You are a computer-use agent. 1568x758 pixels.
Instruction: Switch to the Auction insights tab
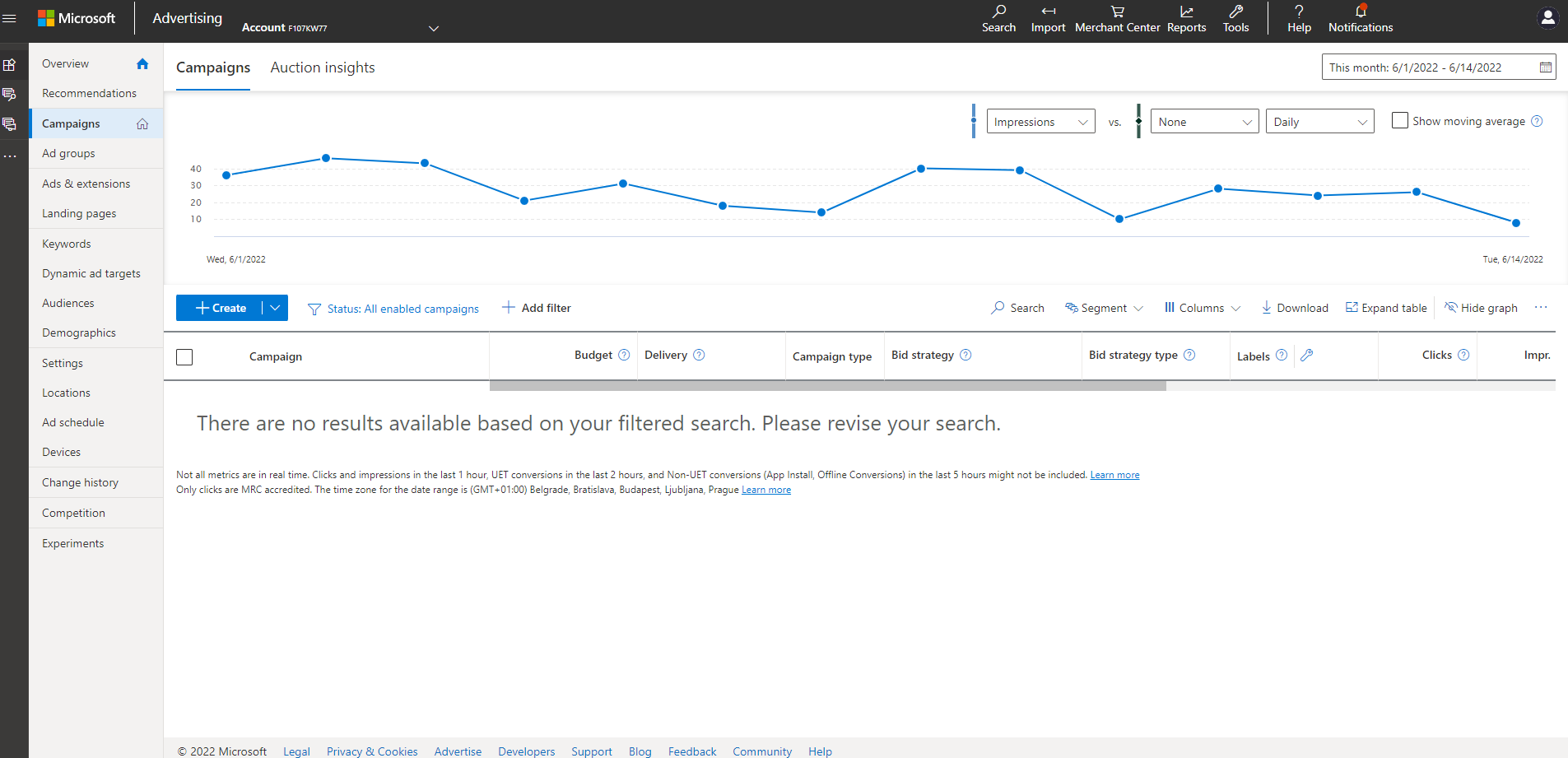point(323,67)
